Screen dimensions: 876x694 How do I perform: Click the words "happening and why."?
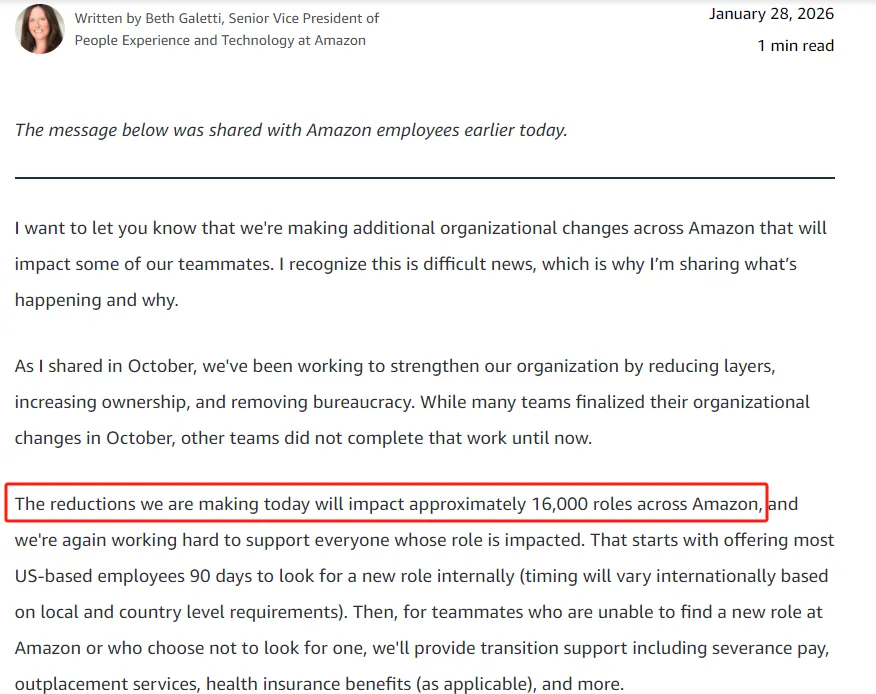96,300
